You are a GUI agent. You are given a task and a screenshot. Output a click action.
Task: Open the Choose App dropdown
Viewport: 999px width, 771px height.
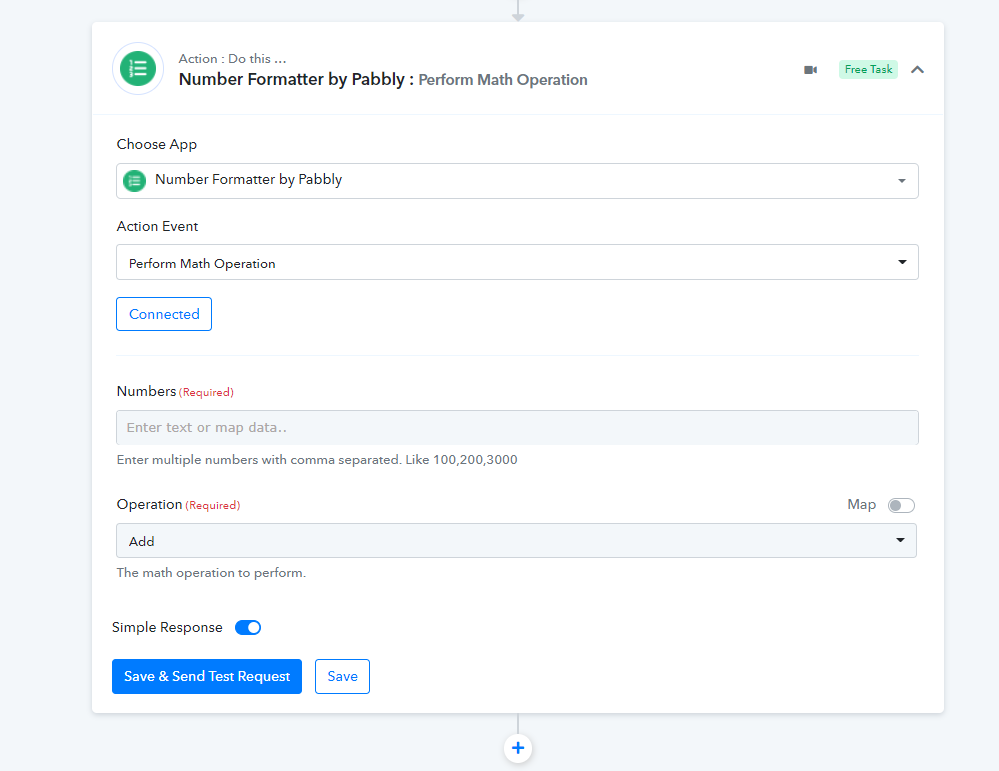[517, 181]
